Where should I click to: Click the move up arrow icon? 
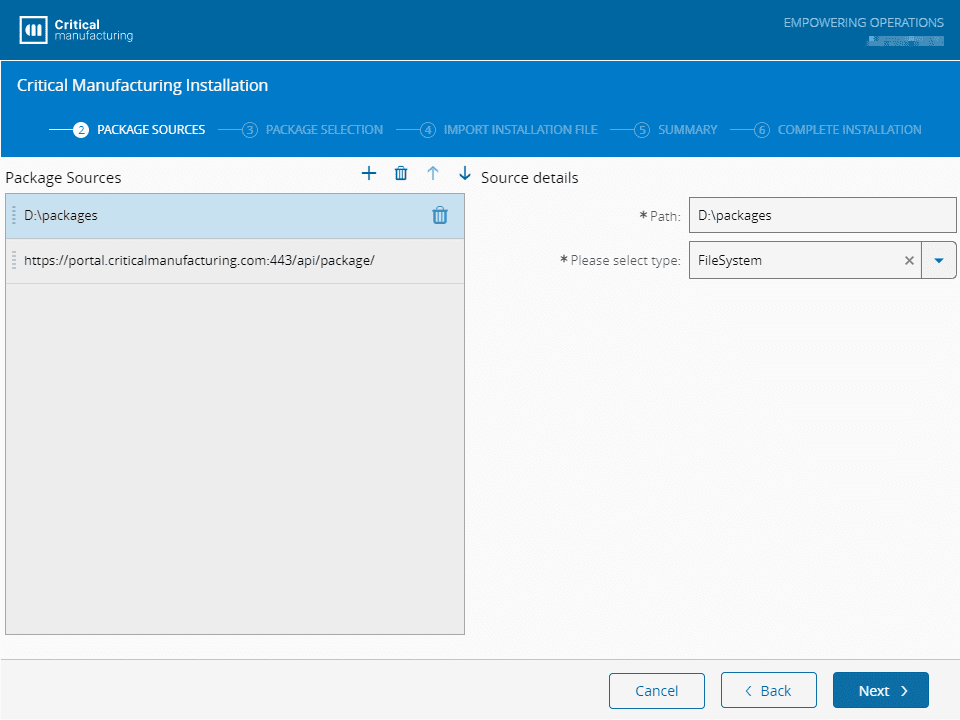(x=433, y=174)
